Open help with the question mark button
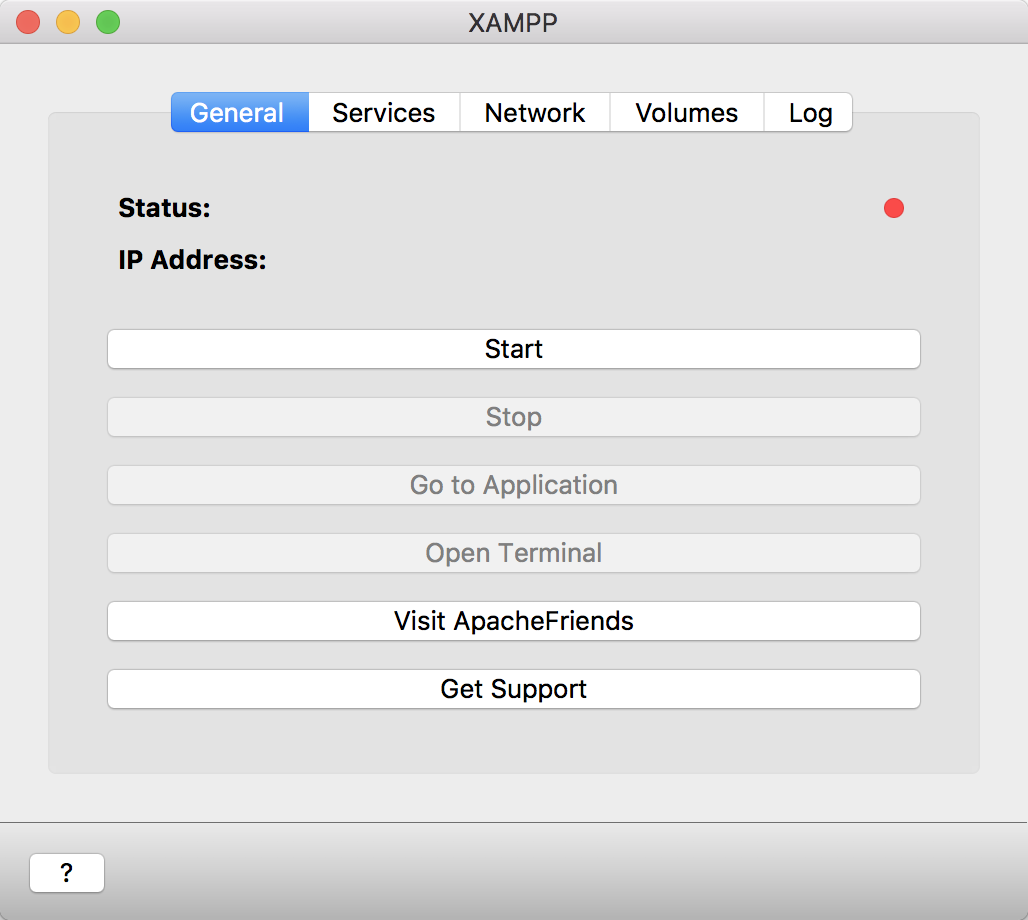Screen dimensions: 1028x920 point(67,873)
